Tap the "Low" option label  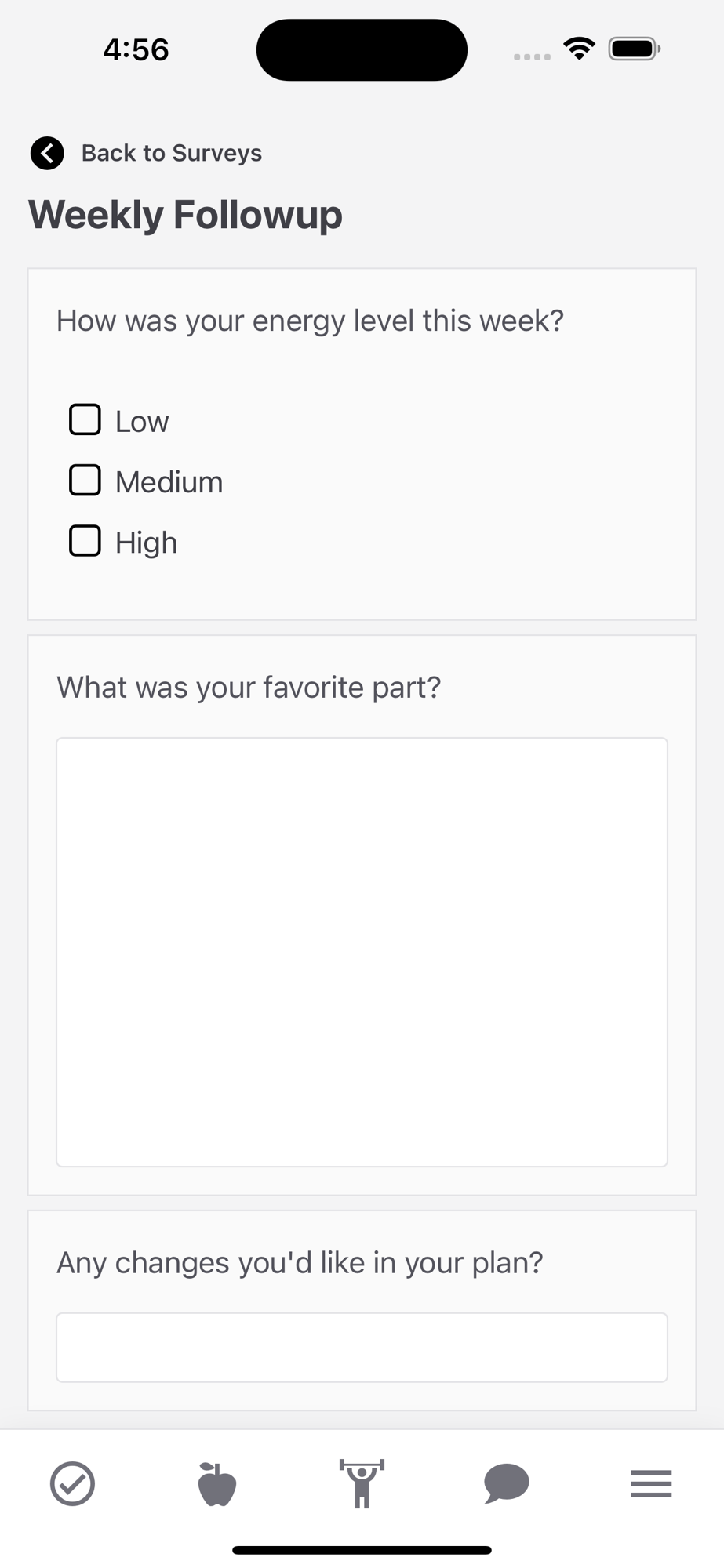coord(142,422)
